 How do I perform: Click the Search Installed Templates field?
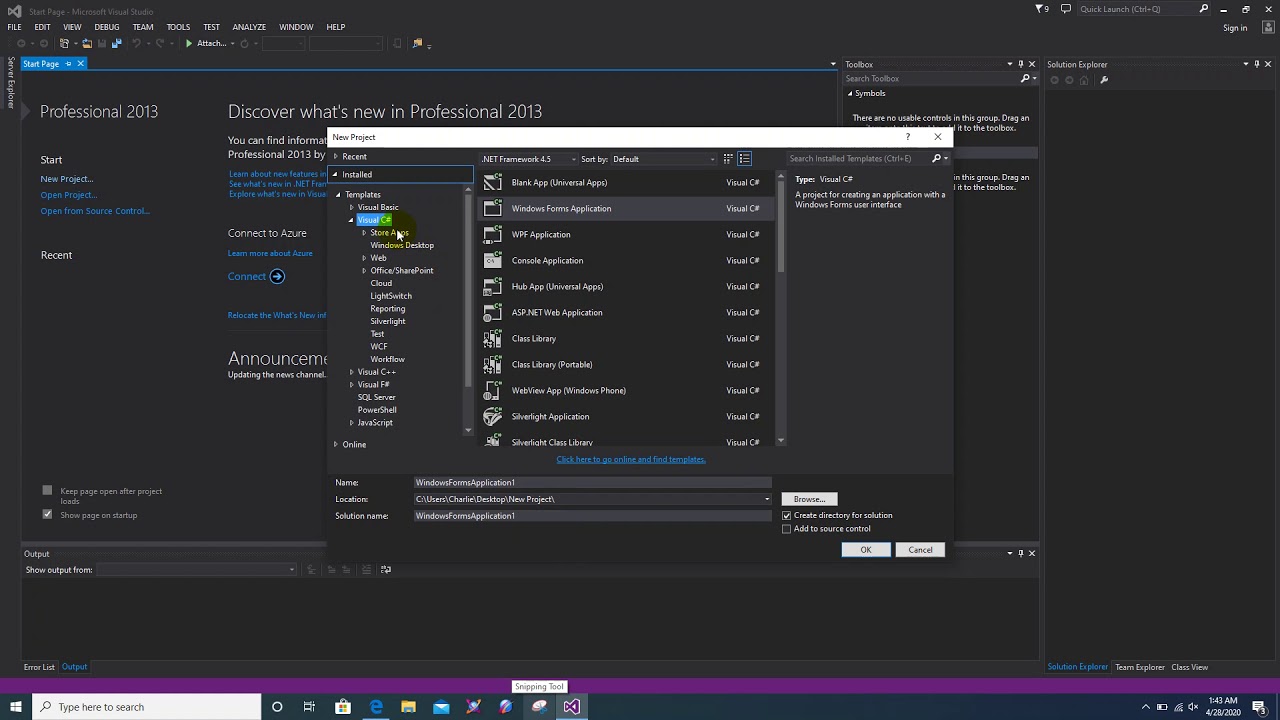click(x=860, y=158)
